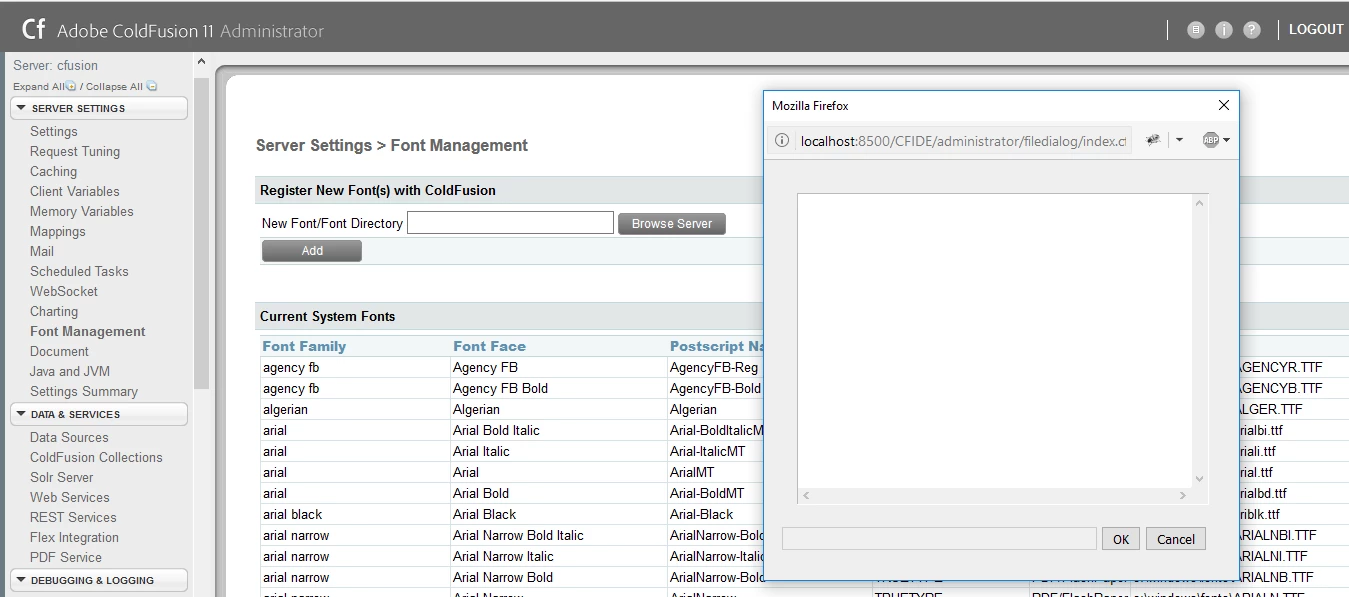The height and width of the screenshot is (597, 1349).
Task: Click the sidebar scrollbar thumb
Action: [201, 232]
